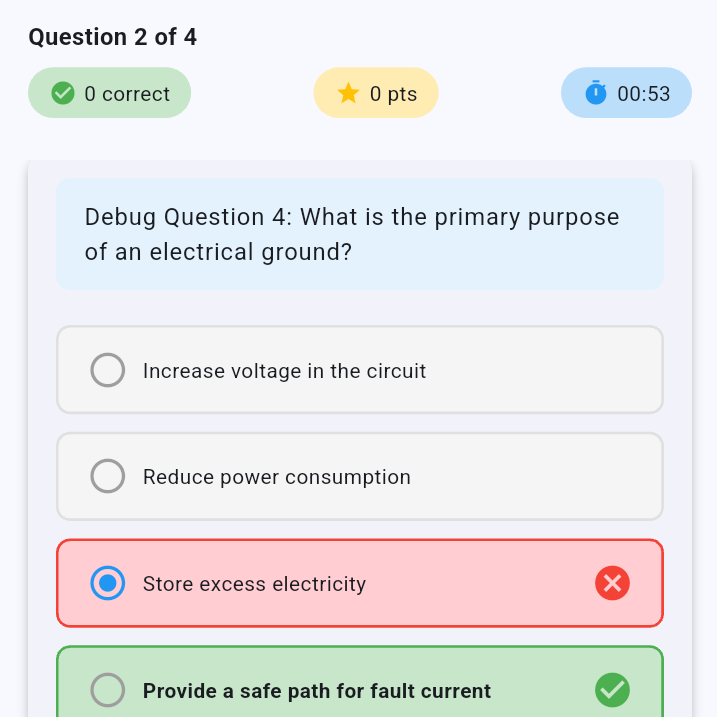Click the "Reduce power consumption" answer text
Image resolution: width=717 pixels, height=717 pixels.
(x=276, y=477)
